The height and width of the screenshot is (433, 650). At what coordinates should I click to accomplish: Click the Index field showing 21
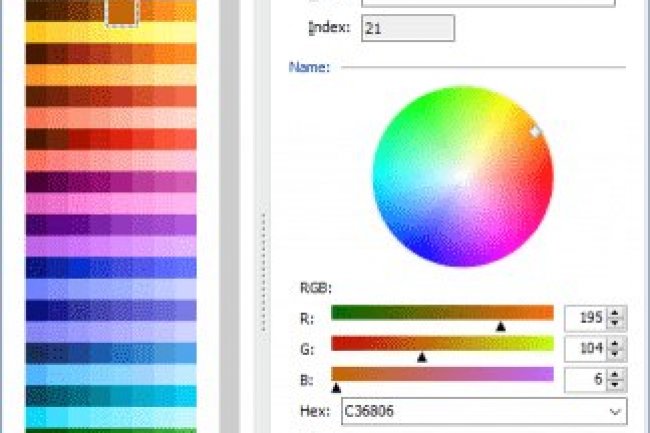tap(407, 28)
